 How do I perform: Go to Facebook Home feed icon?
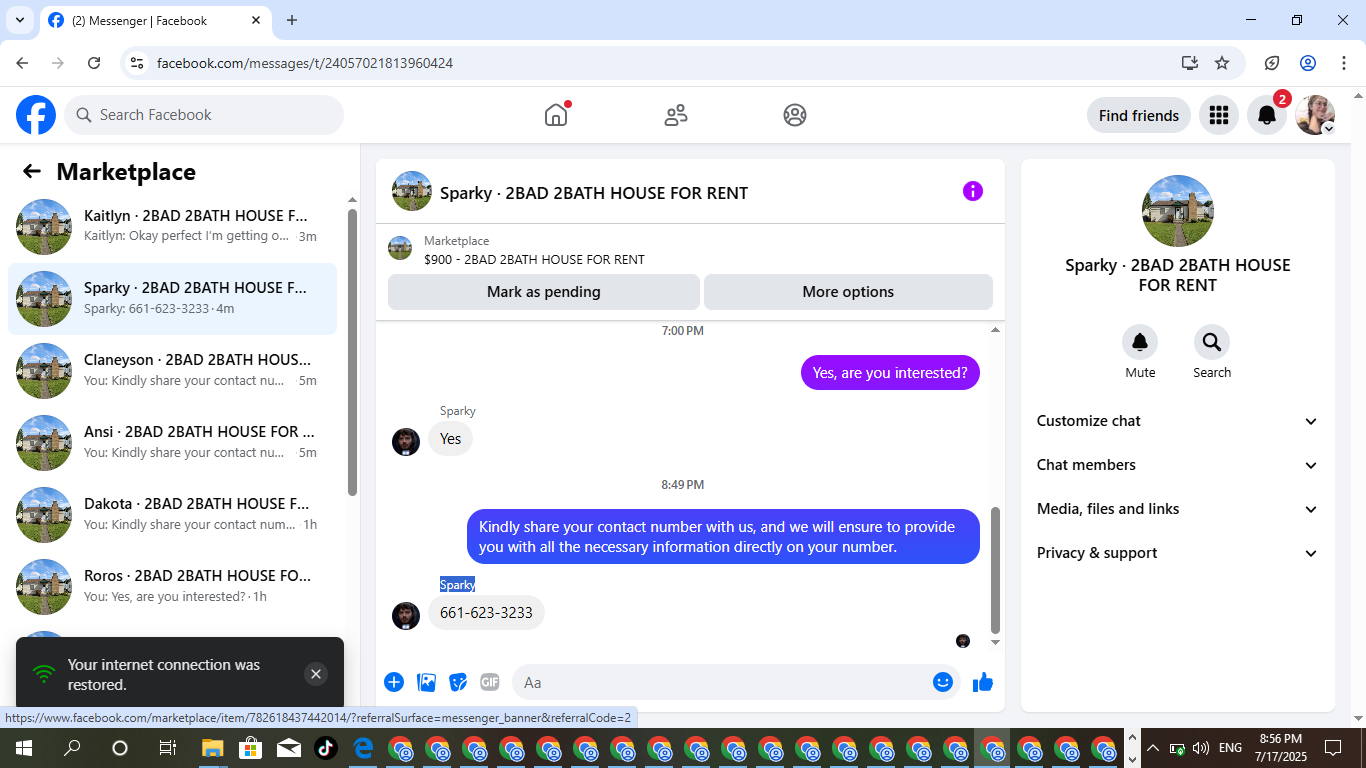556,115
